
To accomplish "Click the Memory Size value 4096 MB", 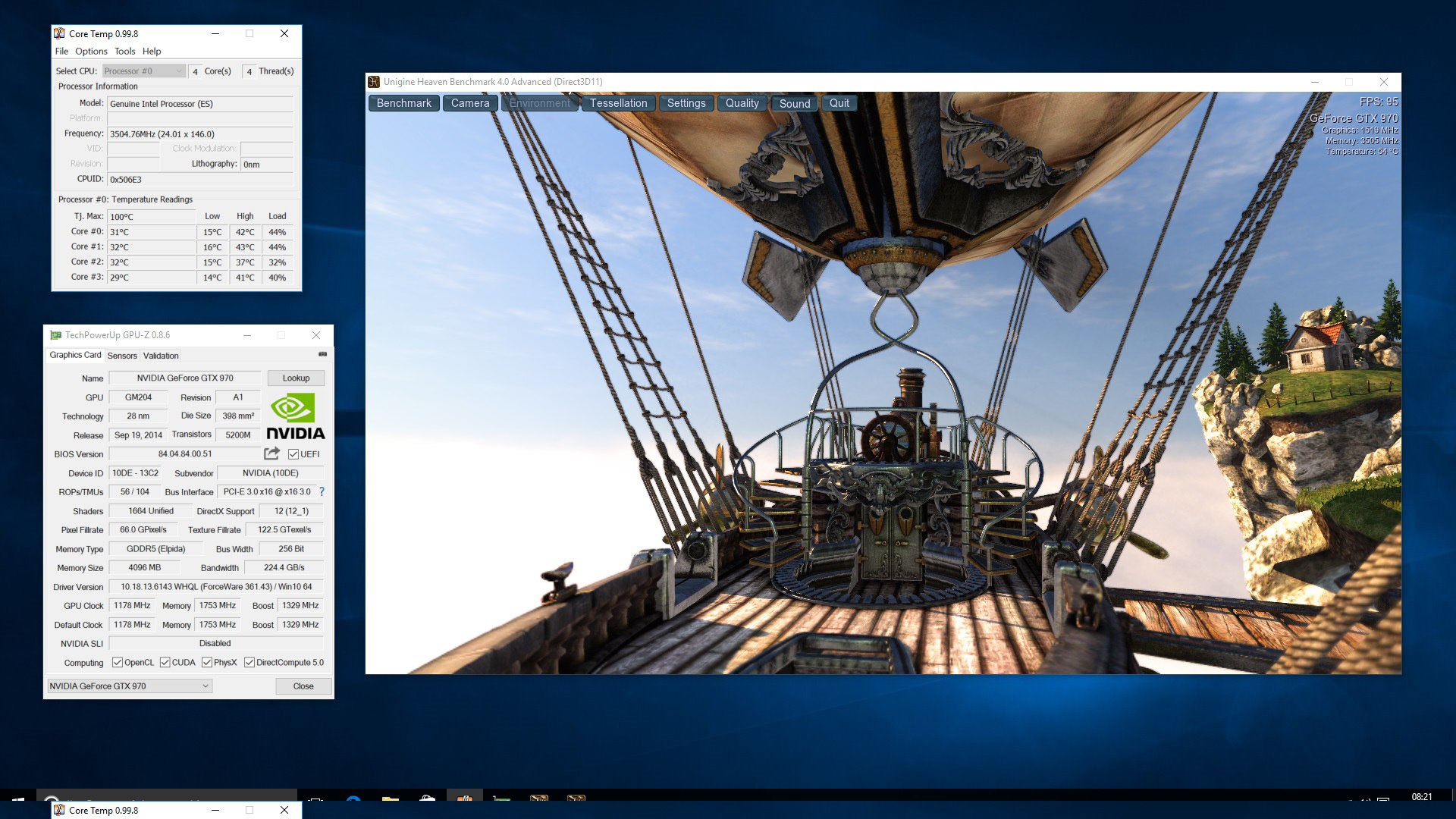I will tap(145, 568).
